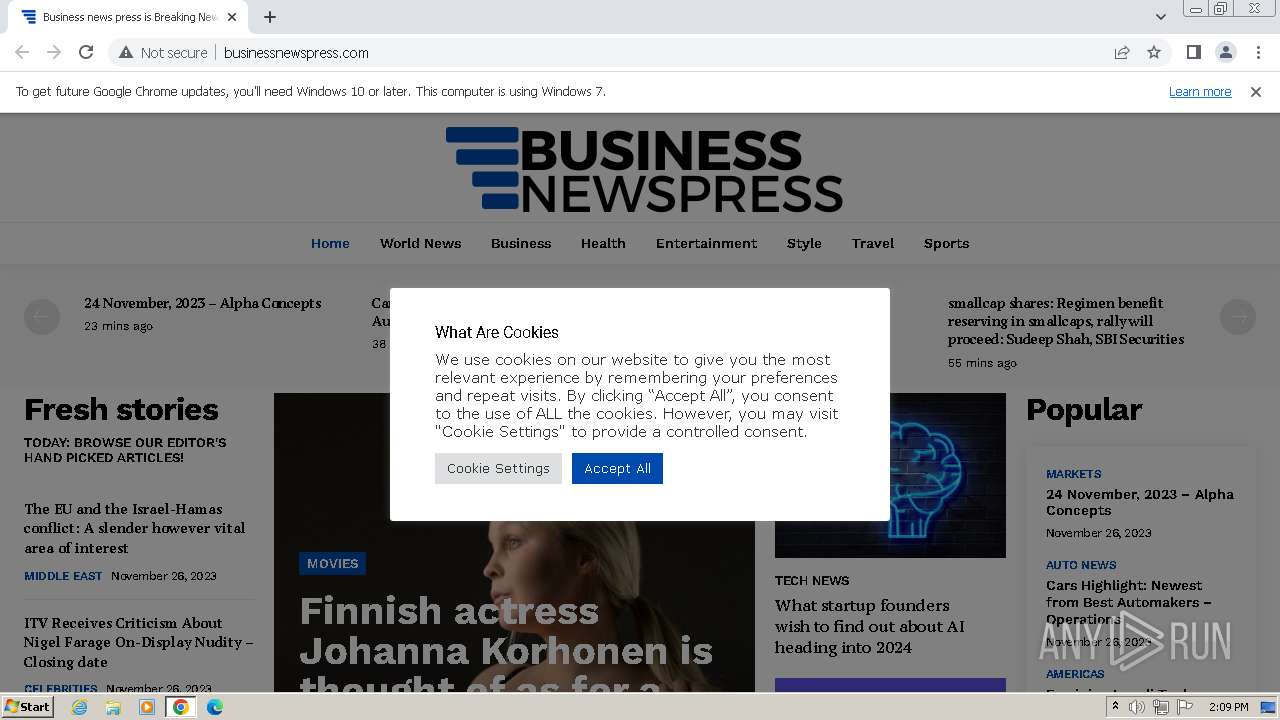Image resolution: width=1280 pixels, height=720 pixels.
Task: Show hidden system tray icons
Action: [x=1115, y=707]
